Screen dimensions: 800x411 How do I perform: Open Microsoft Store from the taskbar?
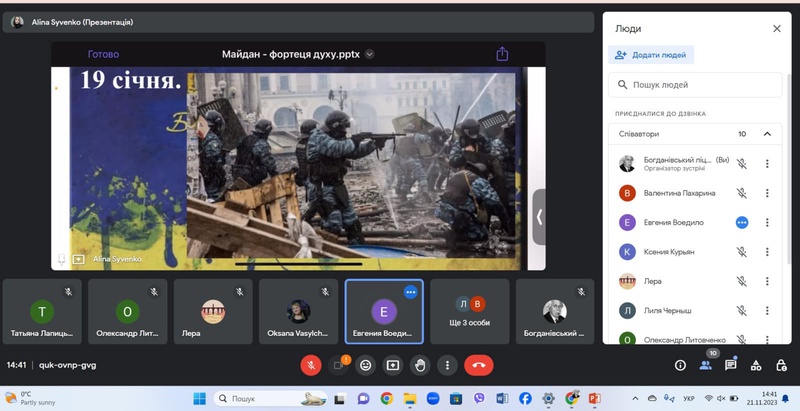click(456, 398)
